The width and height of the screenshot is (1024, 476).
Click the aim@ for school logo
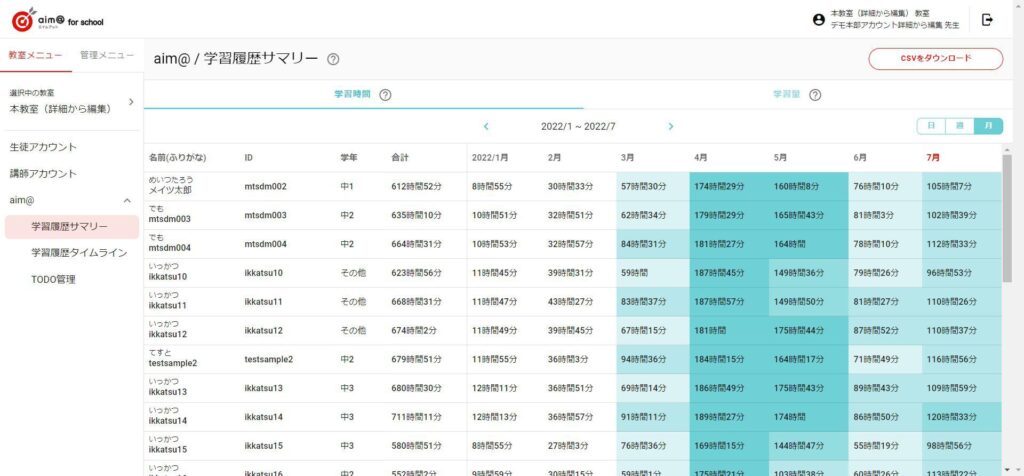point(57,19)
